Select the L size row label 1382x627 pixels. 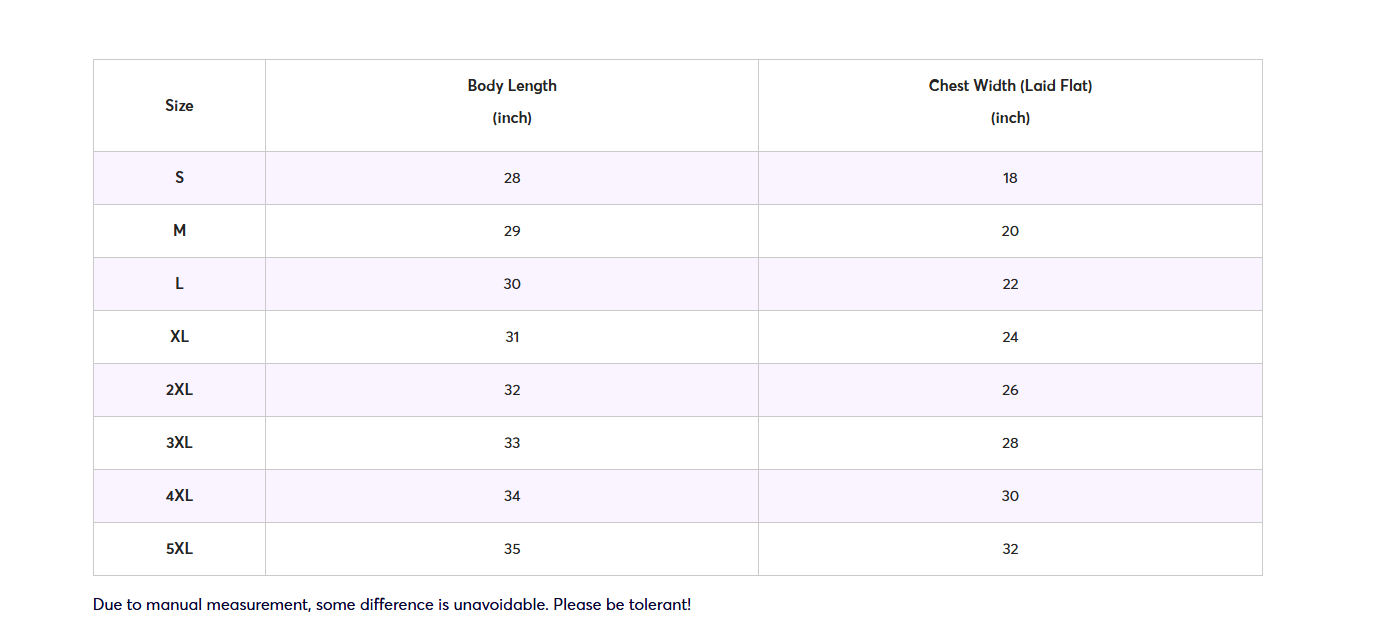coord(179,284)
